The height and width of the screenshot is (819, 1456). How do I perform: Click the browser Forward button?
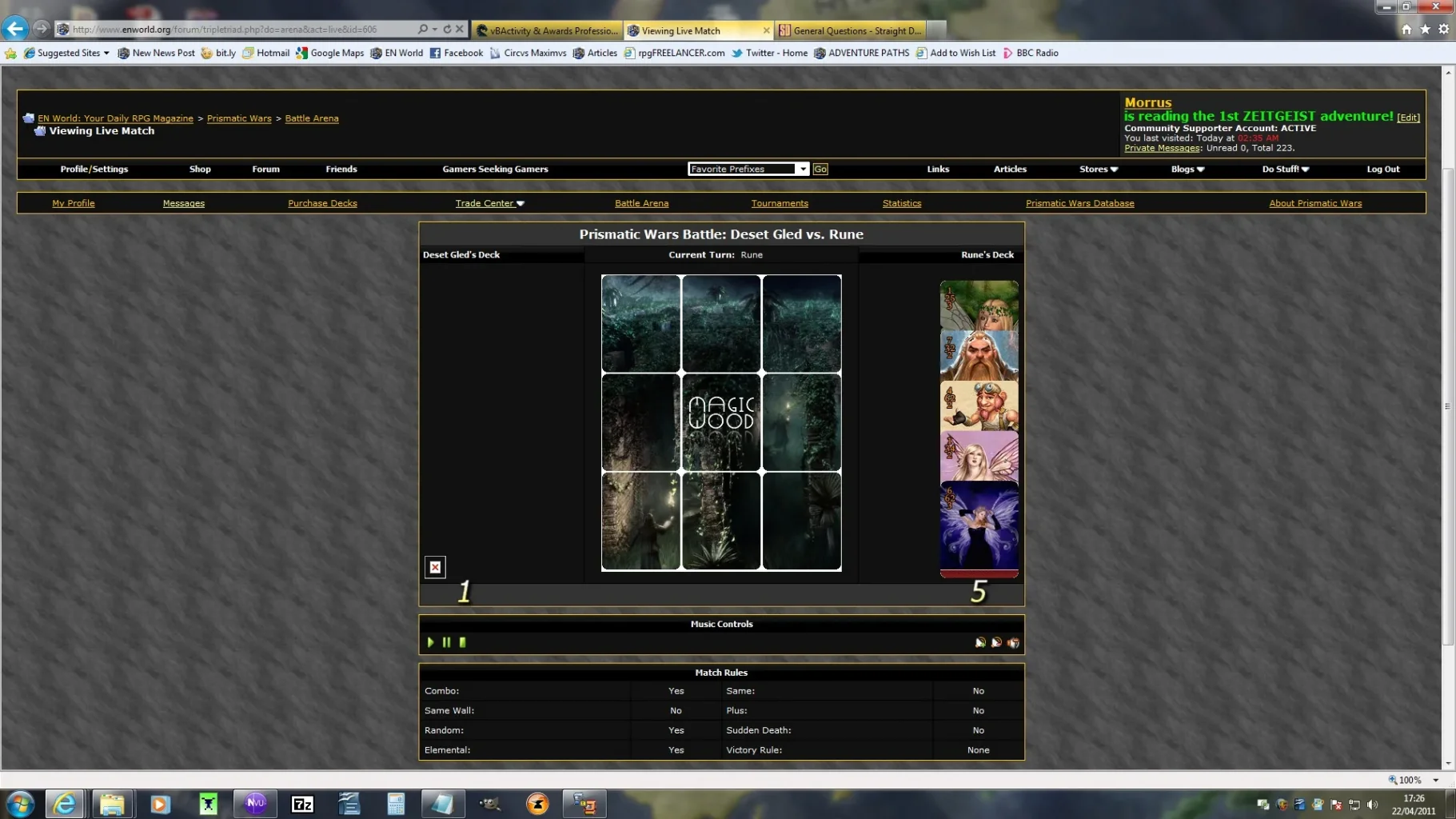[42, 29]
